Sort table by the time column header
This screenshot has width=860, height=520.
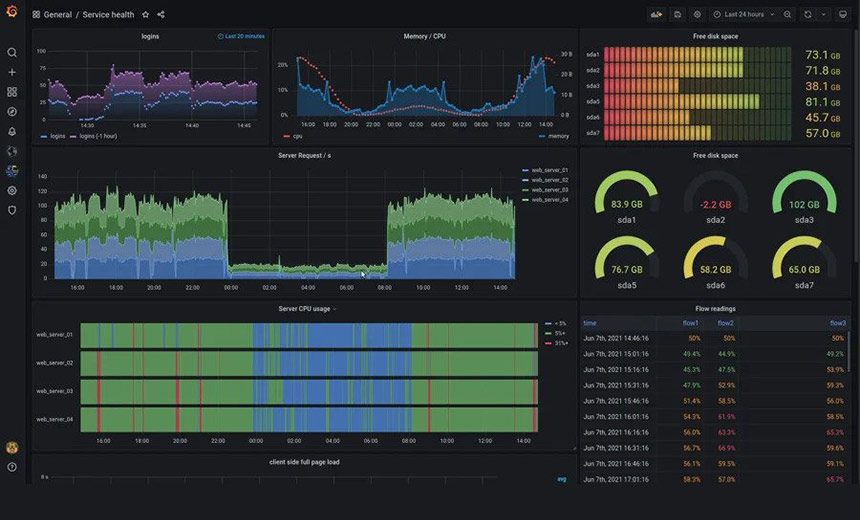pyautogui.click(x=590, y=323)
